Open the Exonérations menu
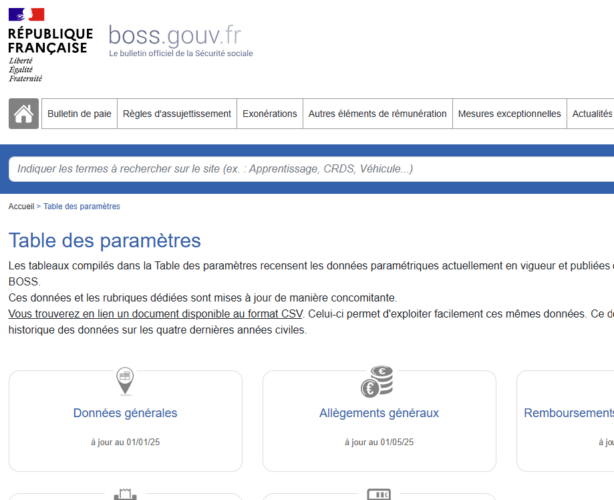 coord(269,114)
